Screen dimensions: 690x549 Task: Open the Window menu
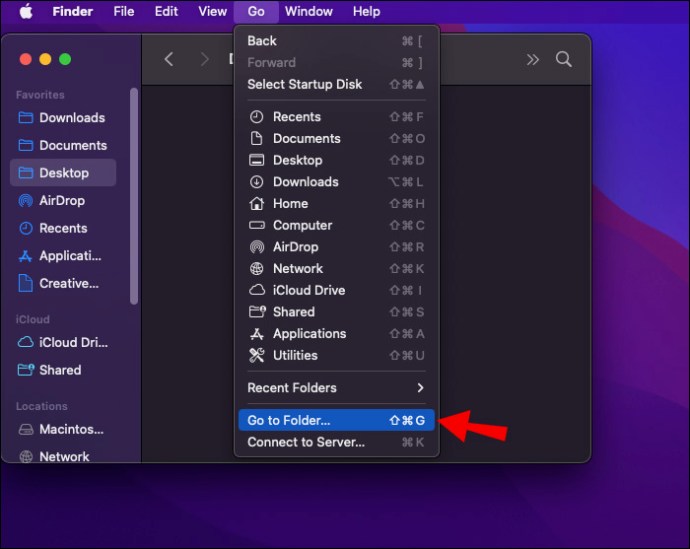(x=308, y=11)
